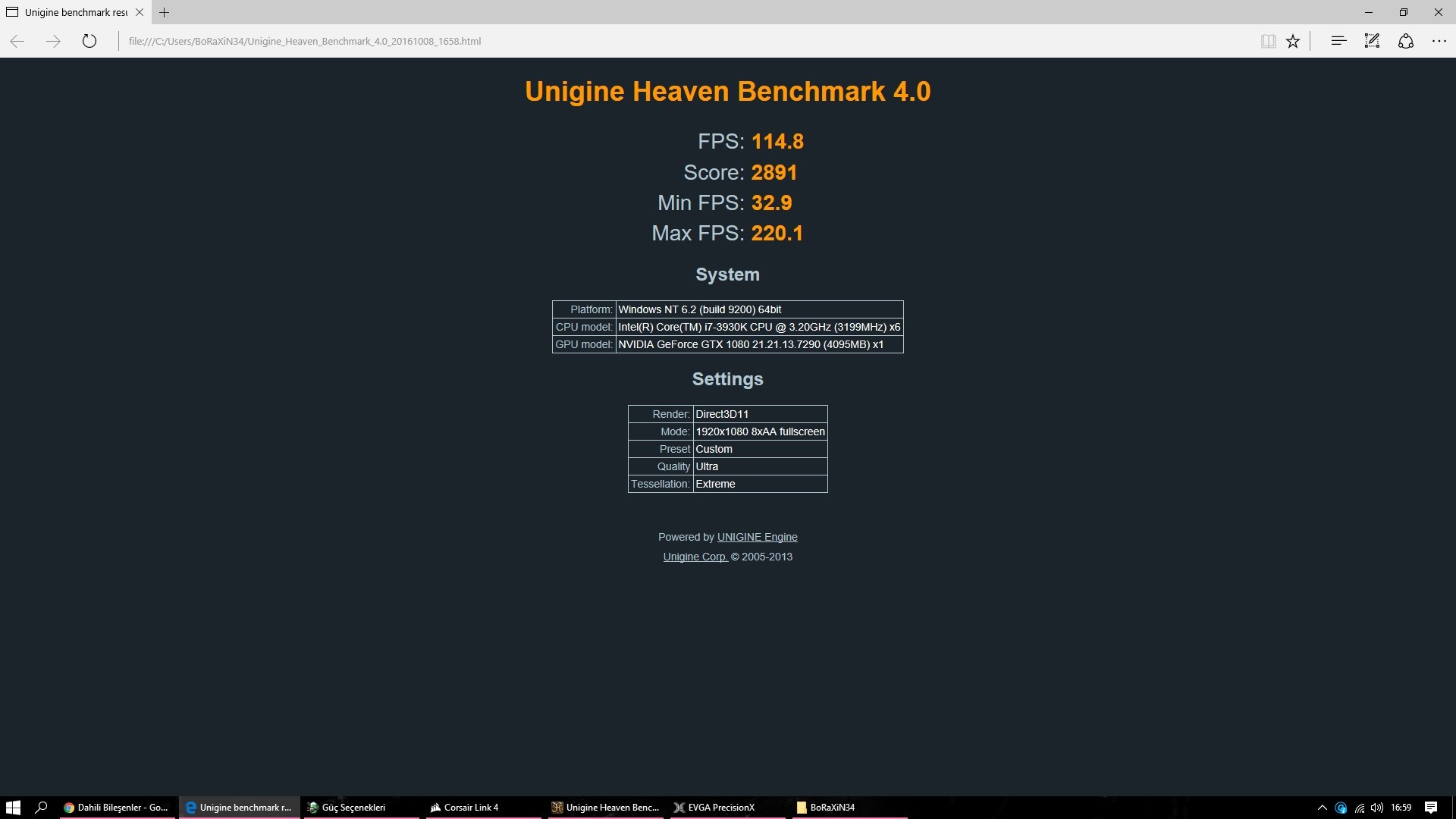The image size is (1456, 819).
Task: Open the Windows Start menu
Action: (13, 808)
